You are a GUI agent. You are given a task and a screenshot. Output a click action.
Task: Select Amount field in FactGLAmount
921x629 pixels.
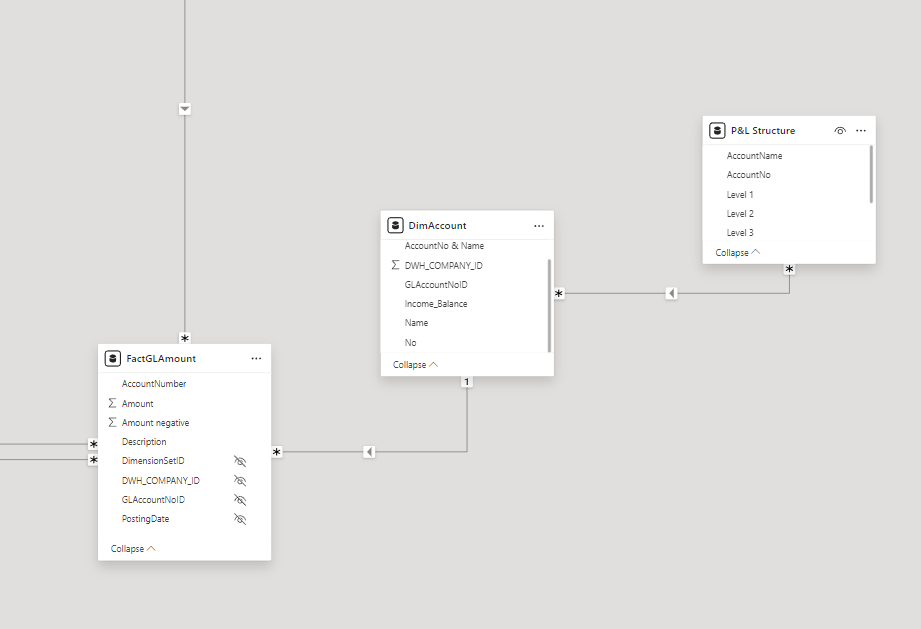click(137, 403)
